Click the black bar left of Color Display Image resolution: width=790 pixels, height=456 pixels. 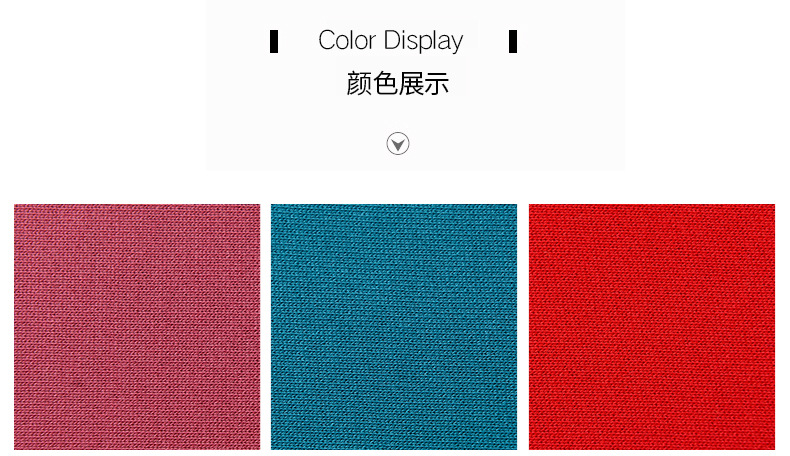[x=274, y=41]
